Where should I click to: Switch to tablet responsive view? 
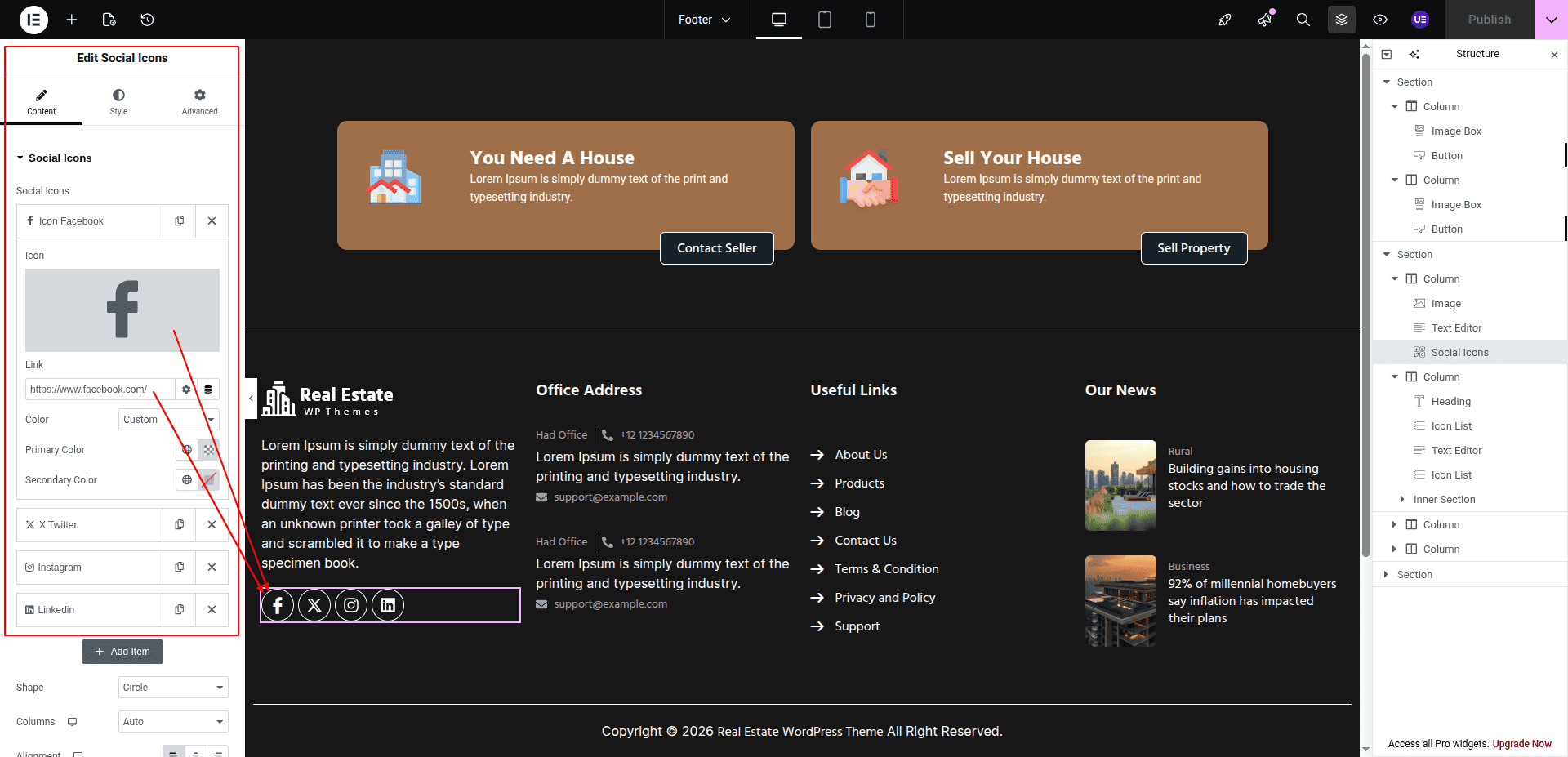pos(825,20)
